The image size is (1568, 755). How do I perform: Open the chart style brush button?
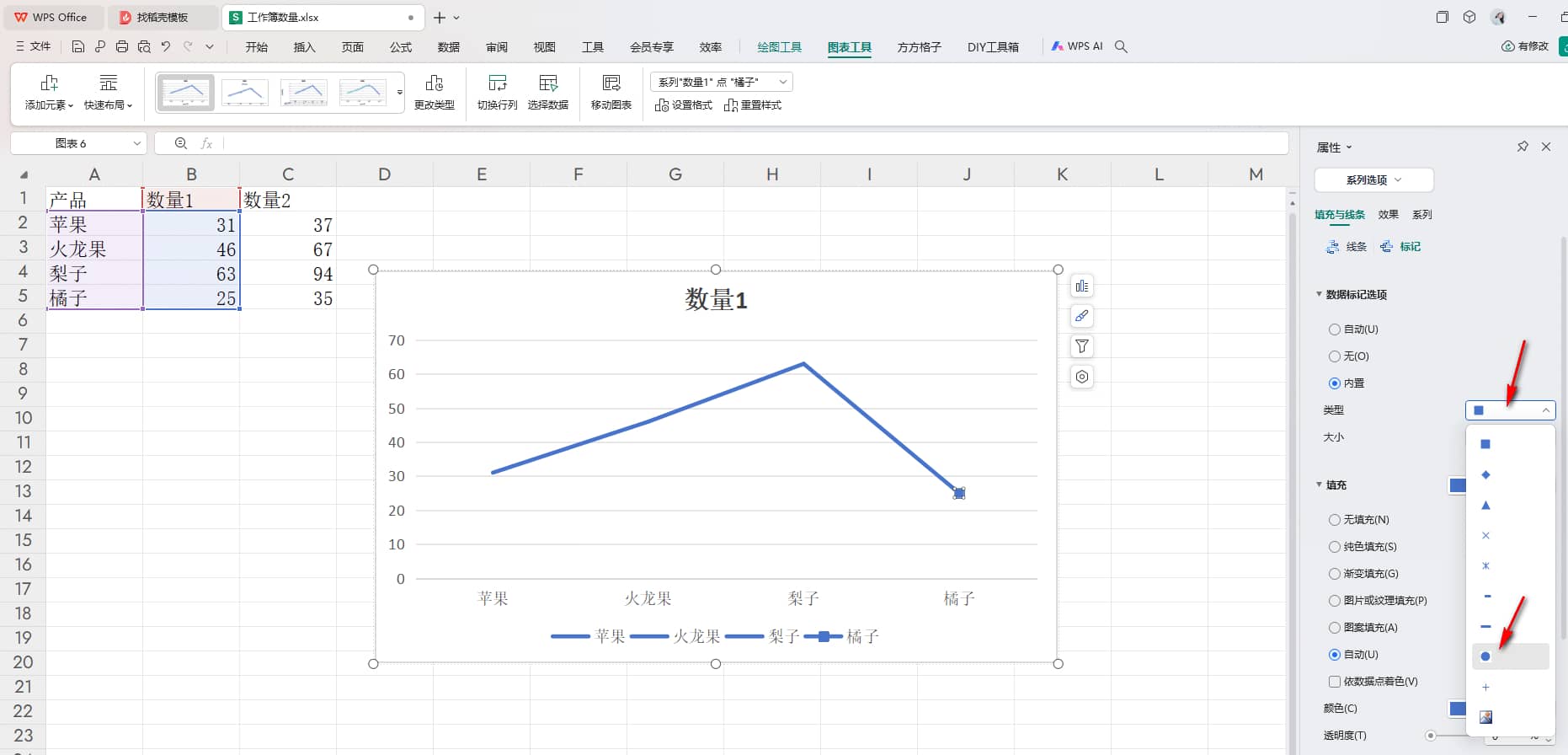tap(1082, 316)
